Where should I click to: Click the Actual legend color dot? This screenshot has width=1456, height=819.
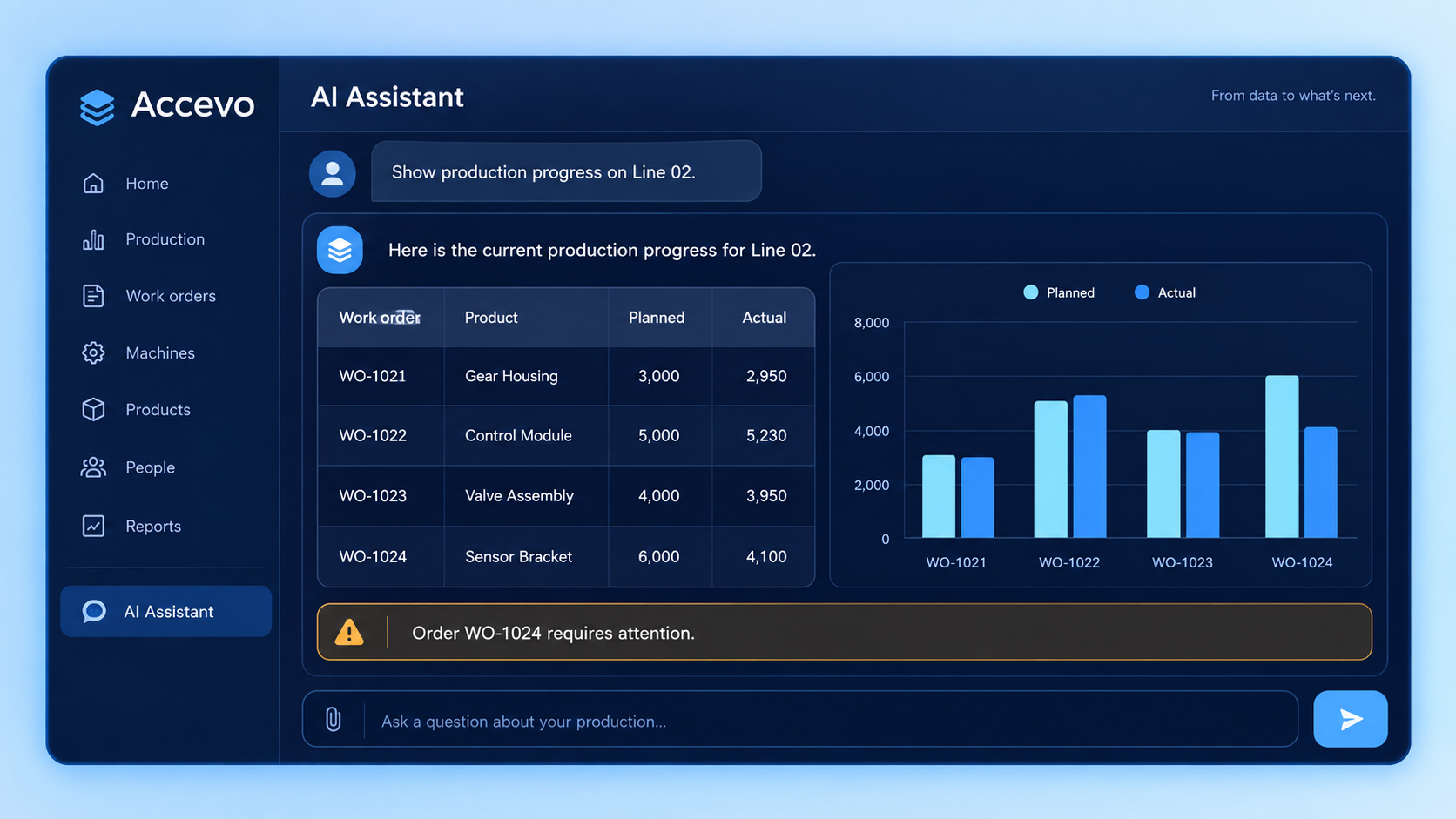(x=1142, y=292)
